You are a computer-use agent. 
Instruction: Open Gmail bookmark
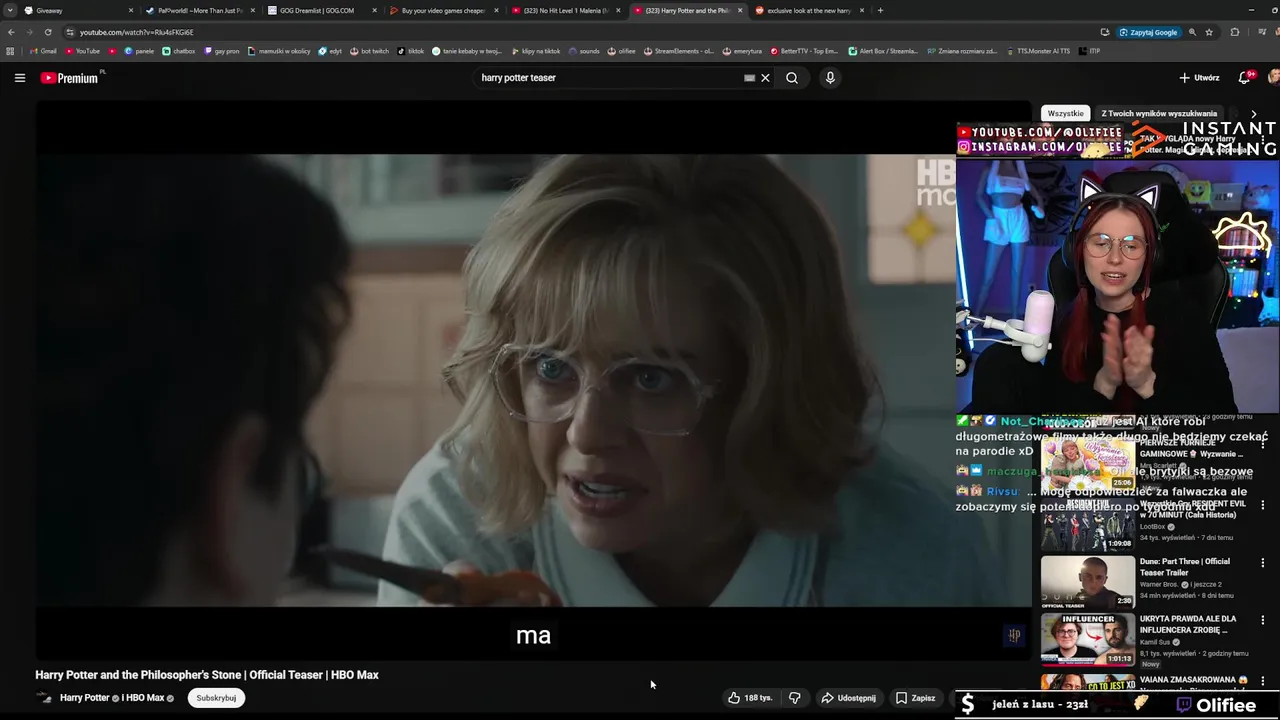coord(43,51)
